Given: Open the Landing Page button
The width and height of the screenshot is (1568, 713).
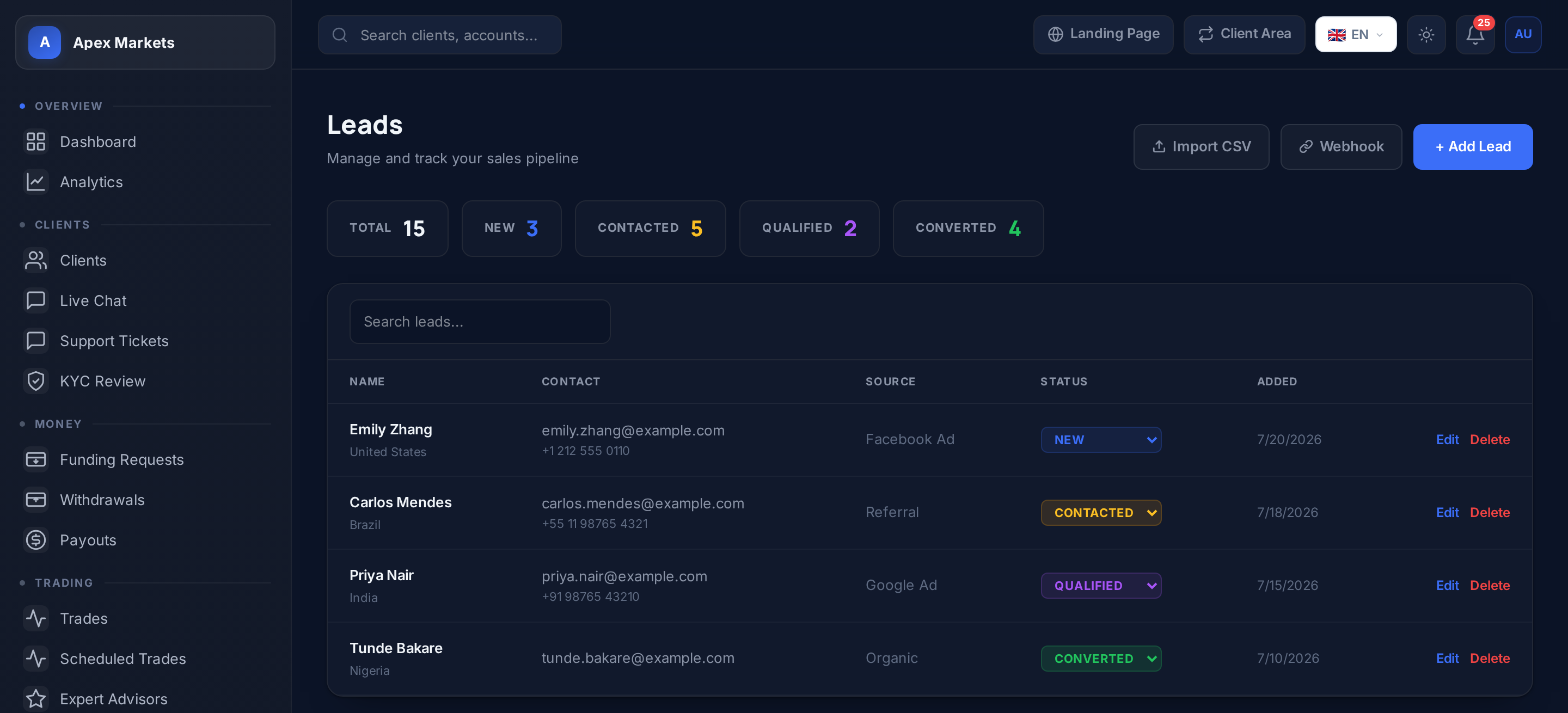Looking at the screenshot, I should click(1103, 35).
